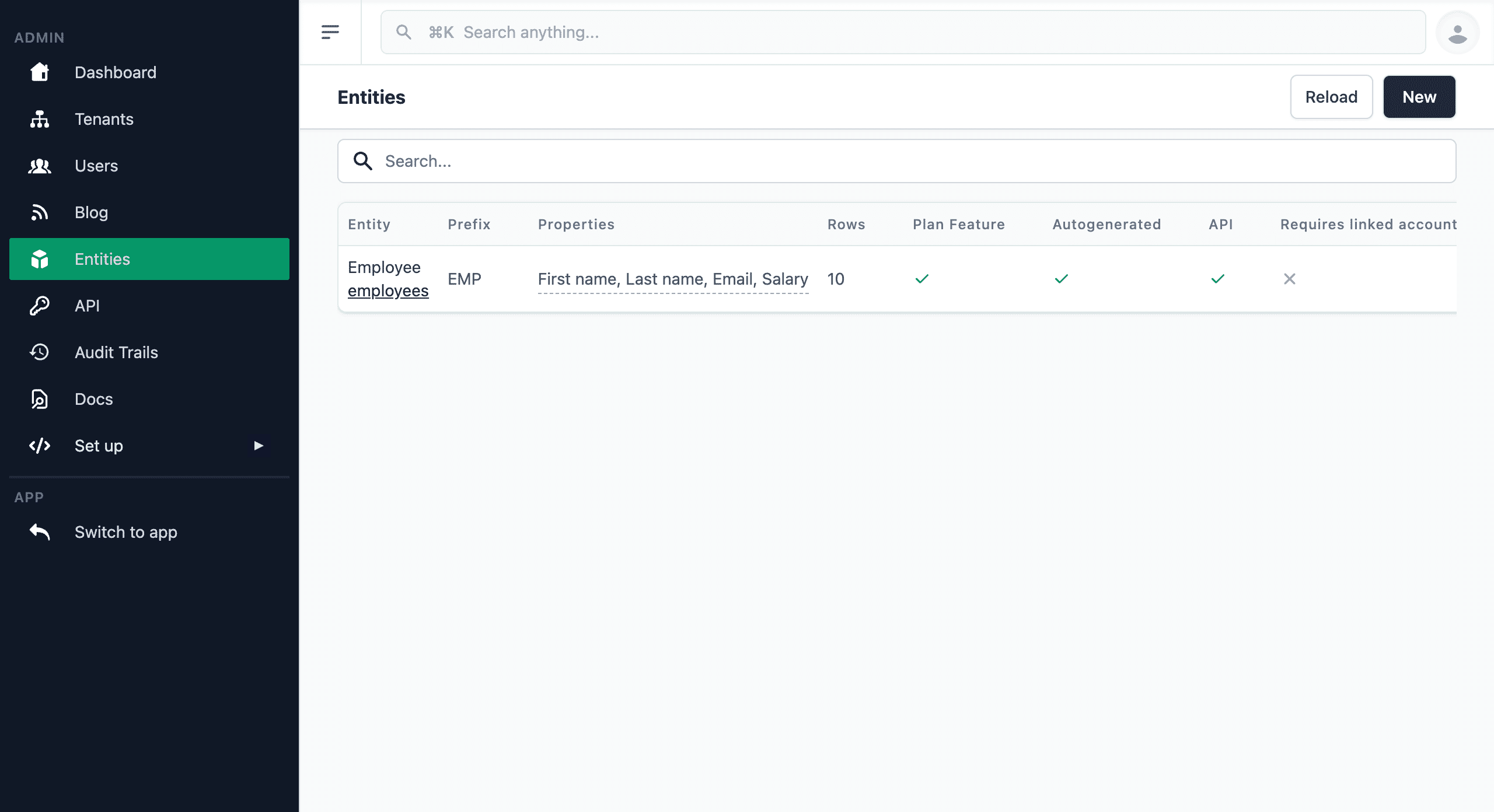Click the Audit Trails history clock icon
The image size is (1494, 812).
click(40, 352)
